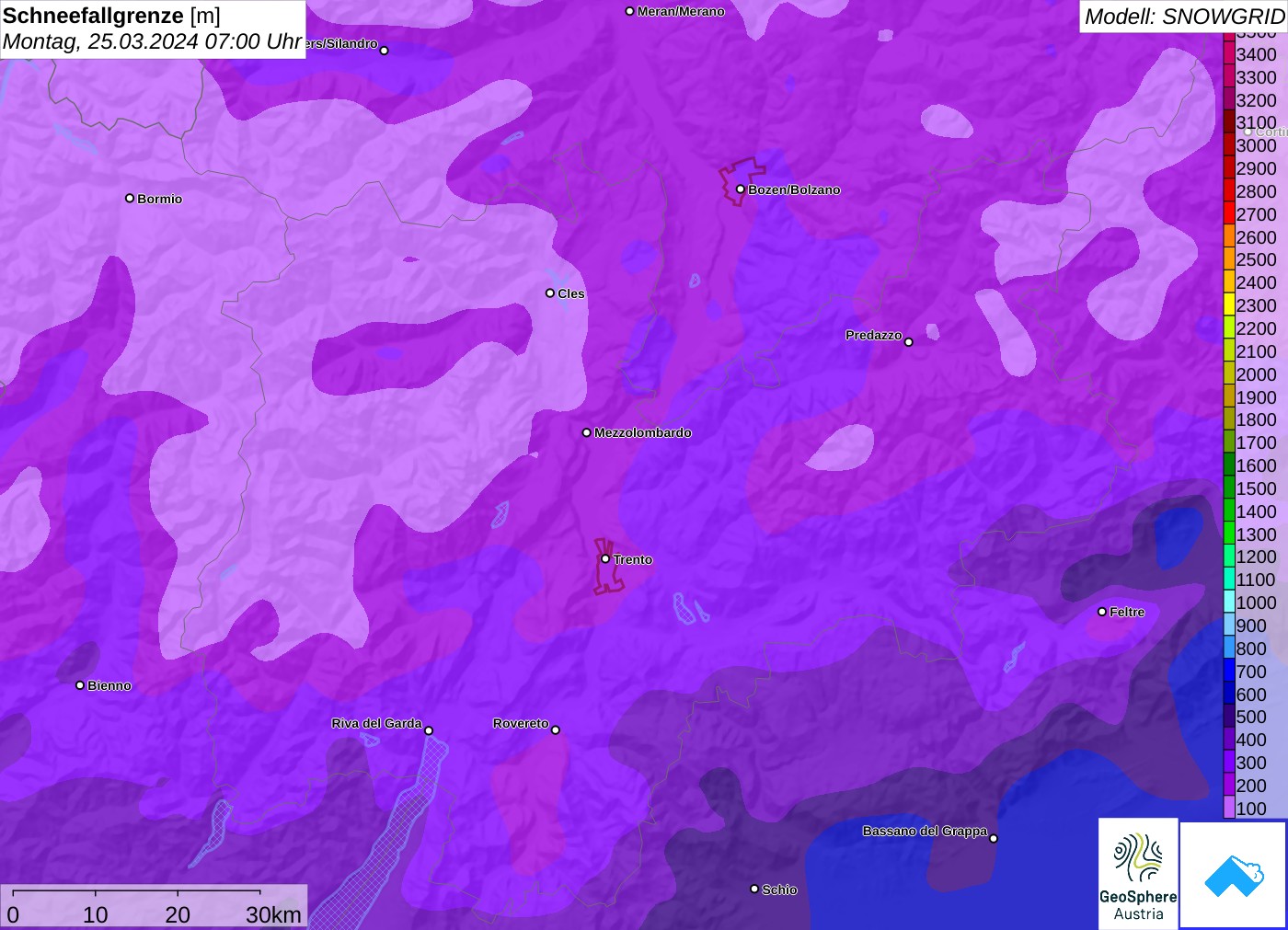Click the Bassano del Grappa marker
The height and width of the screenshot is (930, 1288).
click(x=994, y=838)
